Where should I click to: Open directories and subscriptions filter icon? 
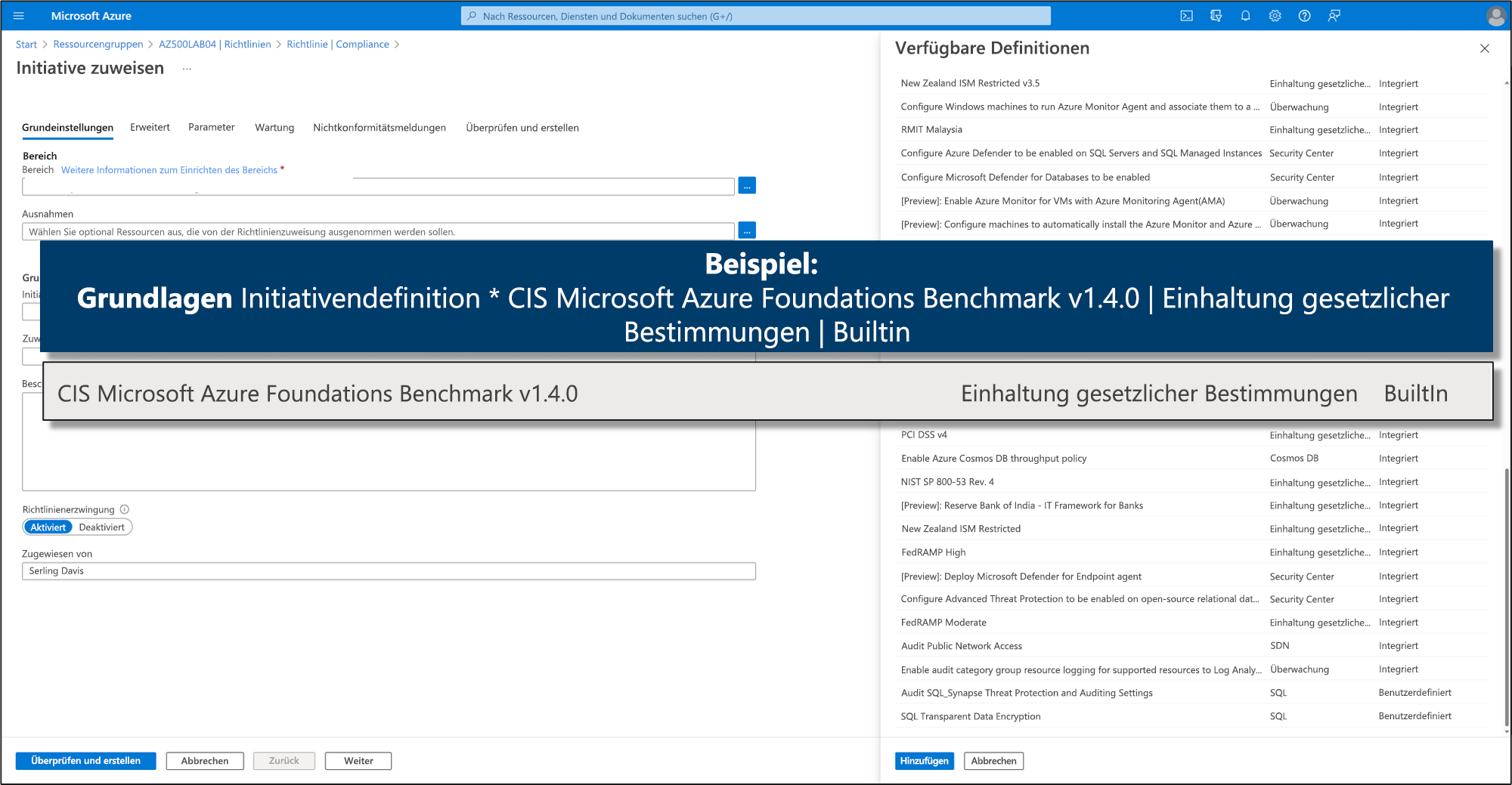(1216, 16)
